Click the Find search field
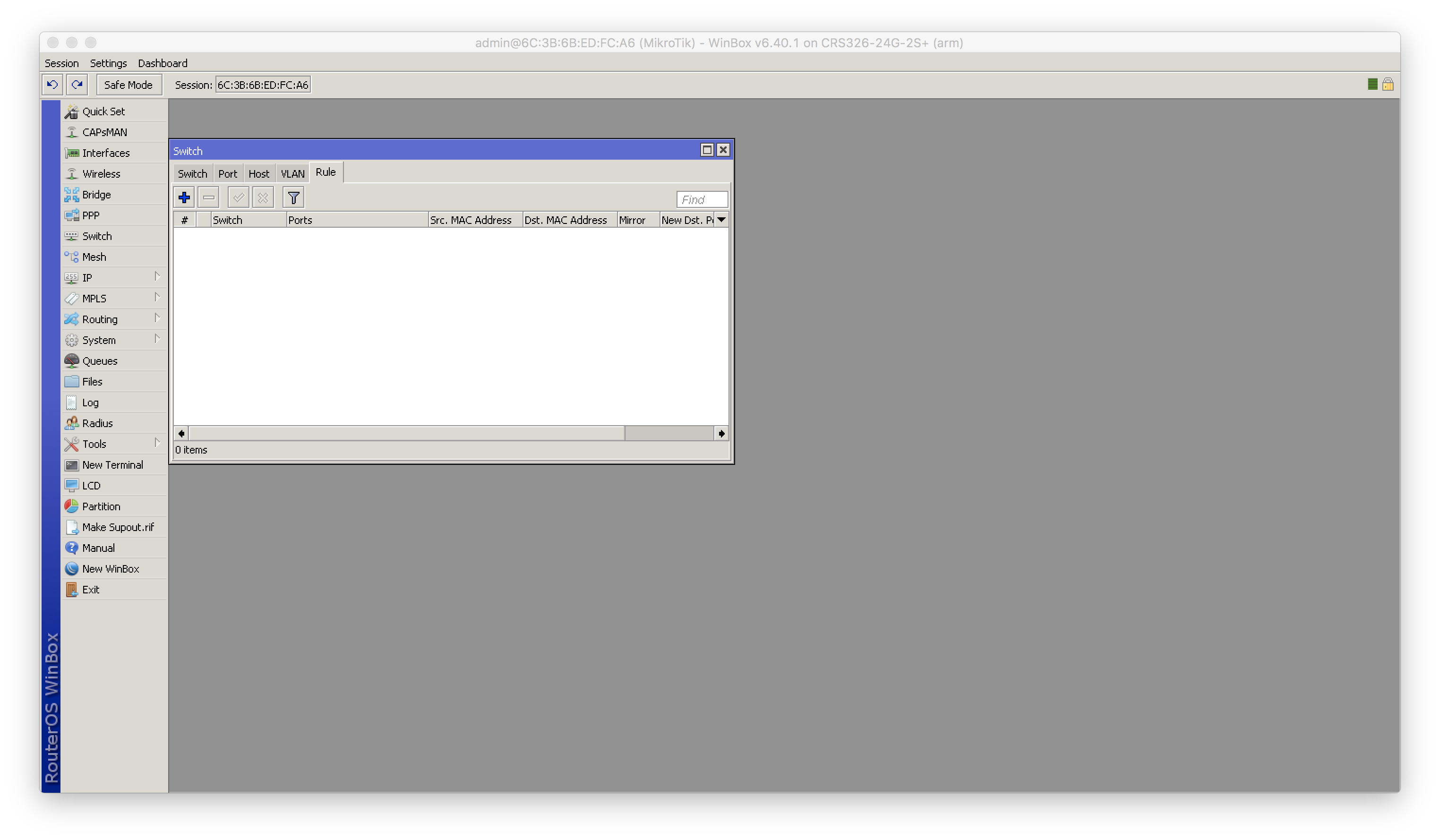The height and width of the screenshot is (840, 1440). pyautogui.click(x=702, y=199)
